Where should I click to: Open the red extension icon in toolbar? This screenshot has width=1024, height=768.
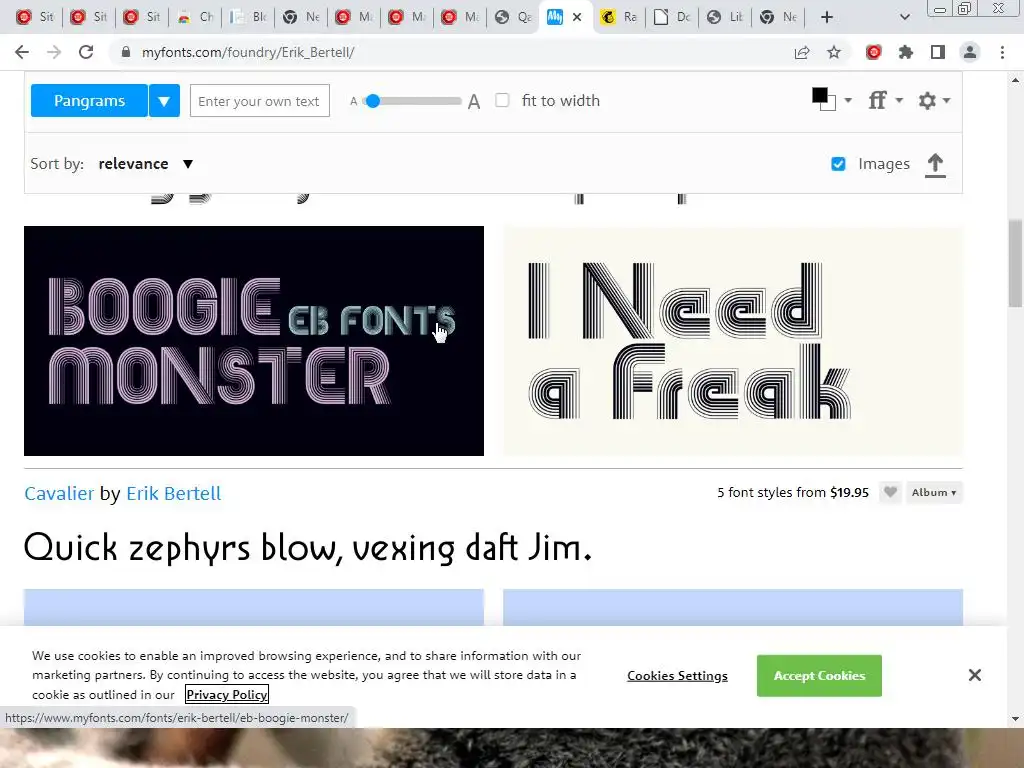click(x=874, y=52)
